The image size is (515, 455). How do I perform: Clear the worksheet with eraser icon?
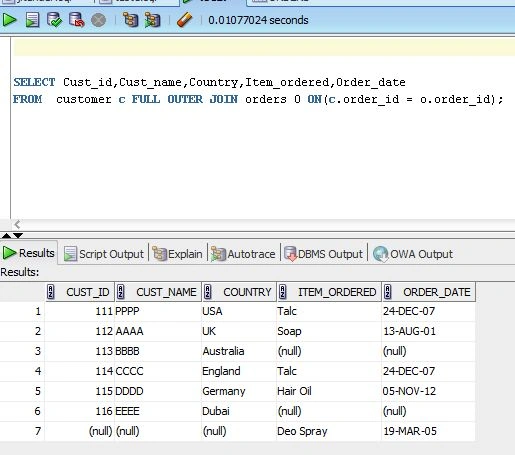click(184, 20)
